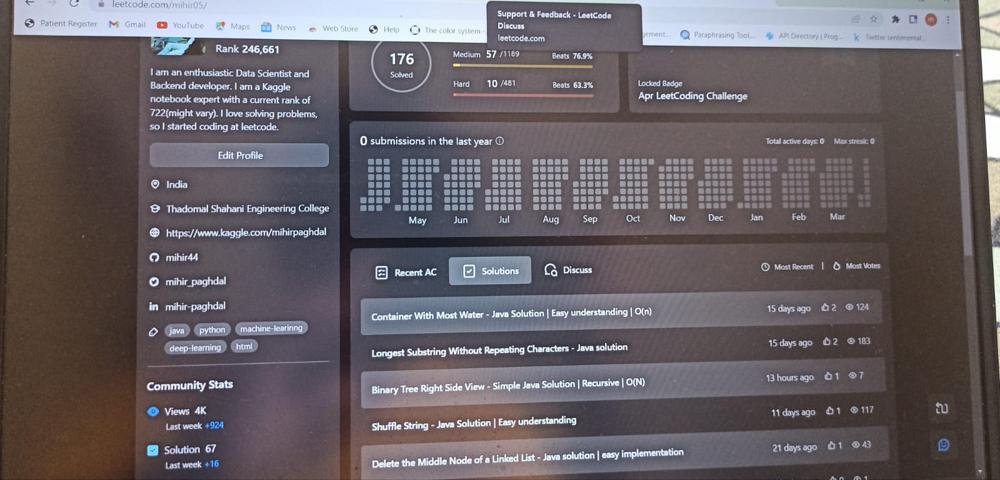Viewport: 1000px width, 480px height.
Task: Open Chrome extensions puzzle icon
Action: coord(895,19)
